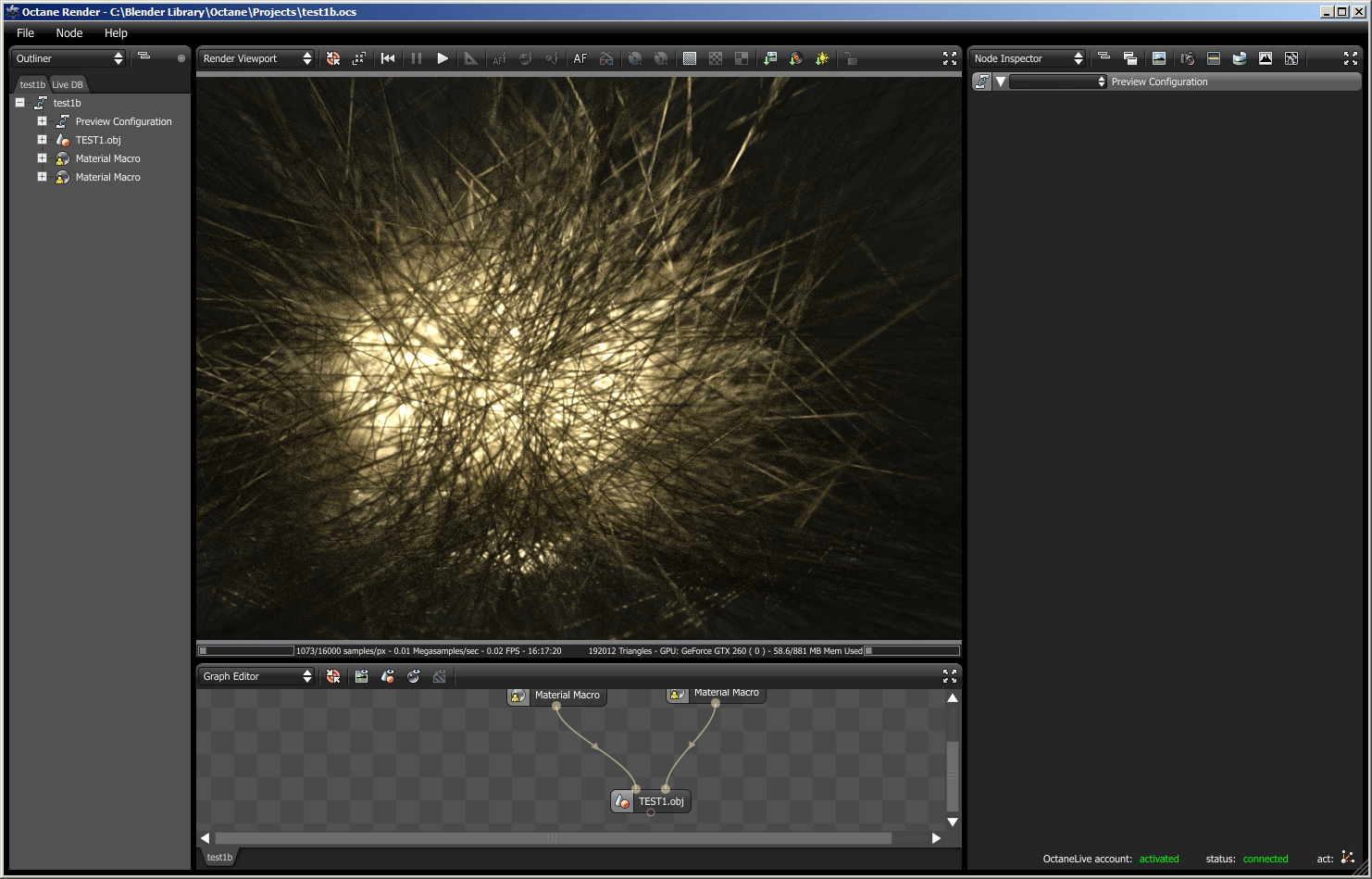Click the render samples progress bar
This screenshot has height=879, width=1372.
coord(246,651)
